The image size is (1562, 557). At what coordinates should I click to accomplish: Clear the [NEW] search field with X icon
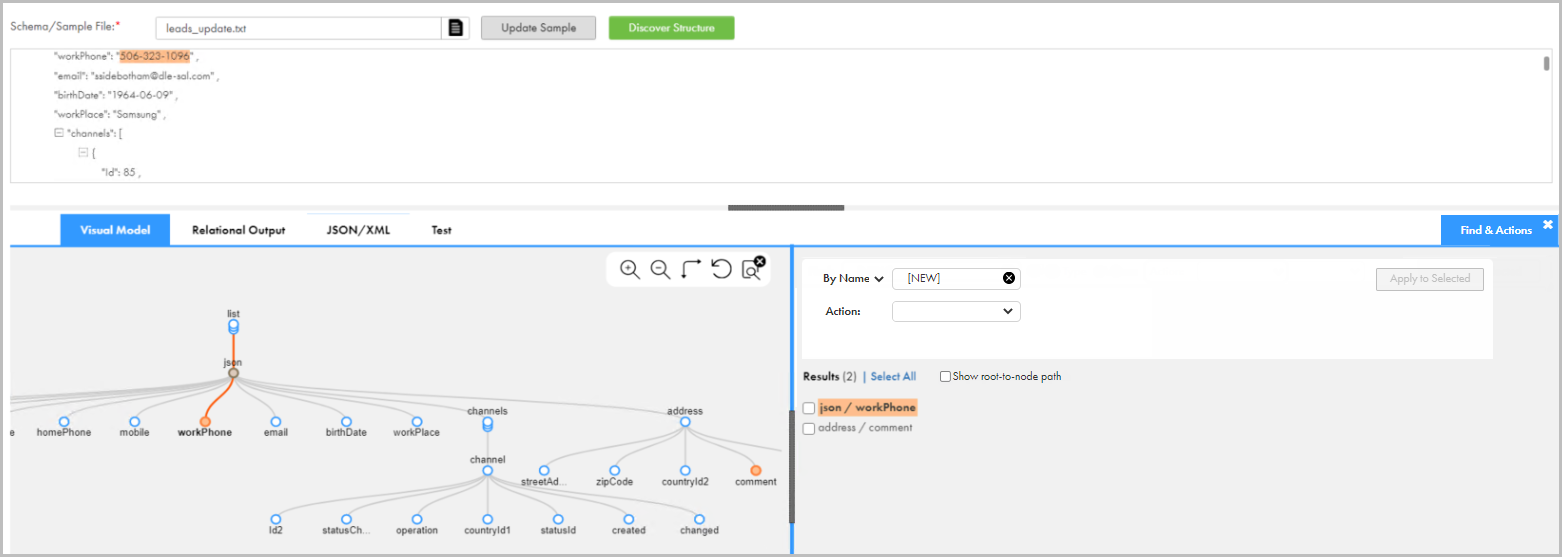click(x=1009, y=278)
